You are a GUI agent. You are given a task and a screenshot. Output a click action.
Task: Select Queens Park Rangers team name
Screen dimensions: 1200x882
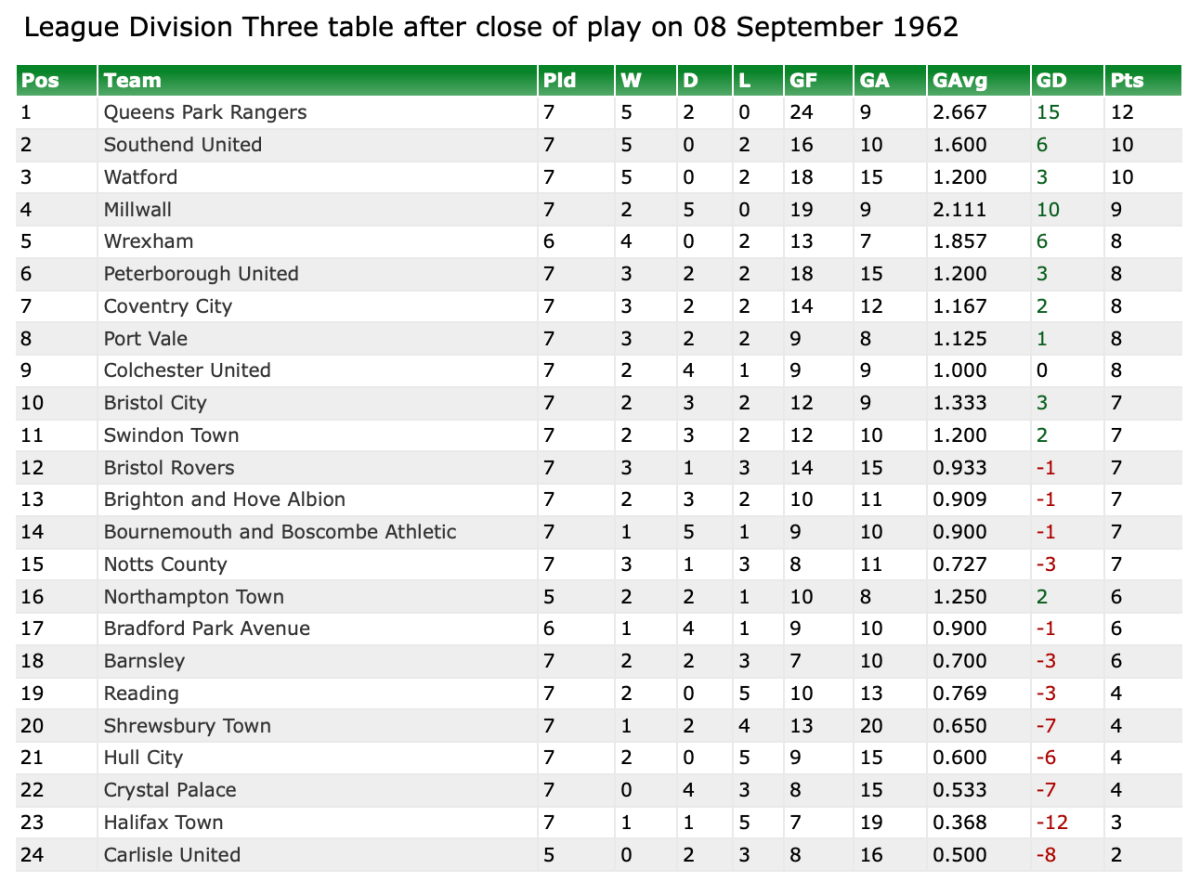coord(205,112)
